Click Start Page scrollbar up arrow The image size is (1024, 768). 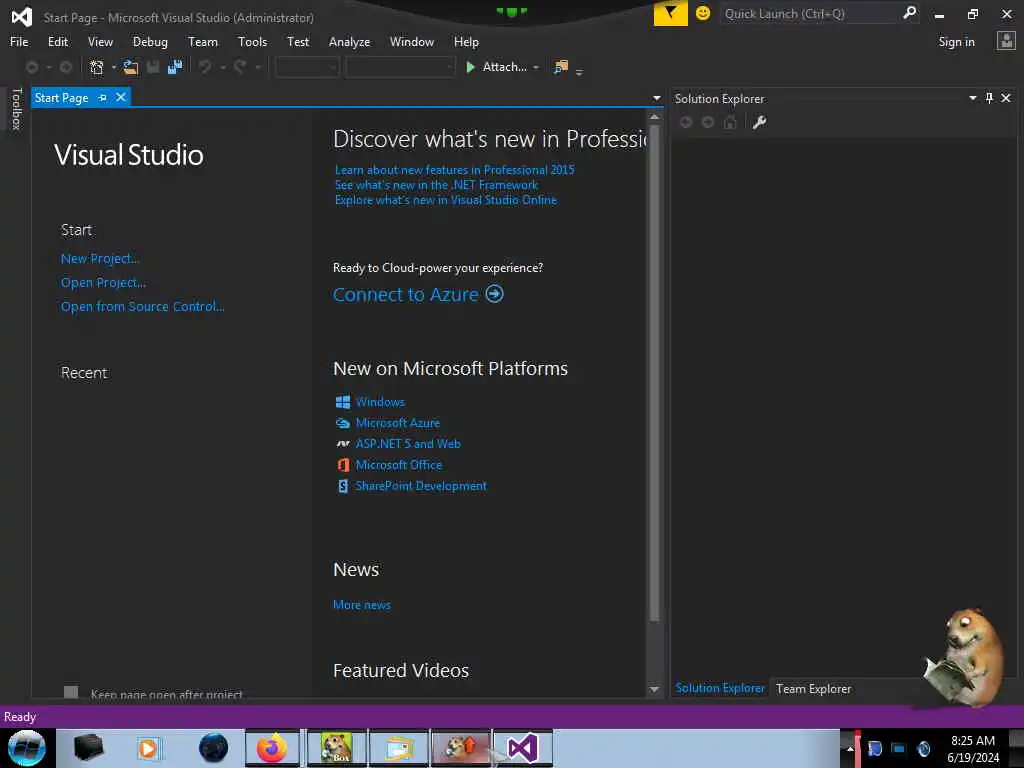654,117
